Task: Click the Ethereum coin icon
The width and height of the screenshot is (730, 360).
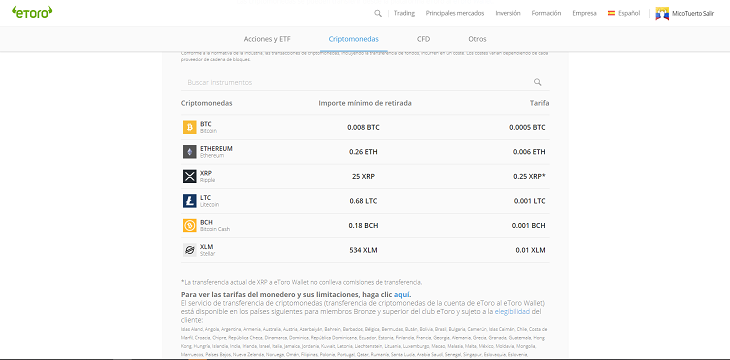Action: (189, 152)
